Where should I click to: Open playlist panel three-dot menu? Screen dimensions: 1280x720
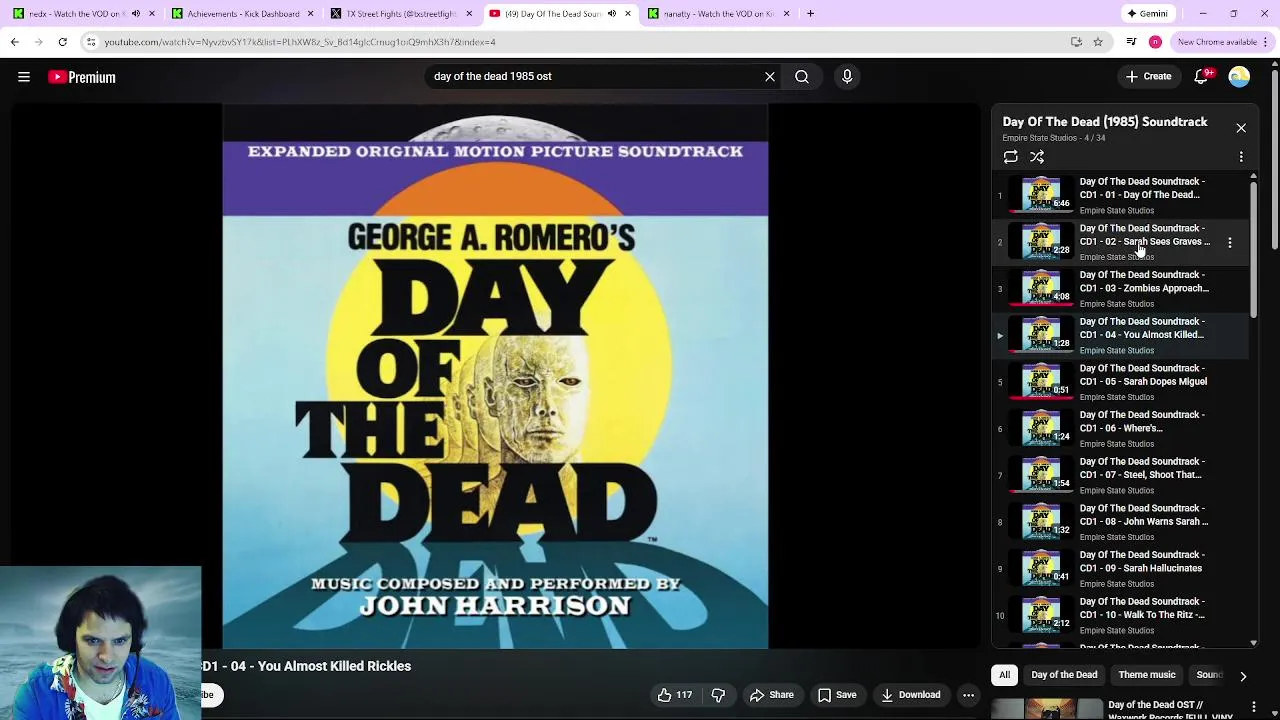pyautogui.click(x=1241, y=157)
